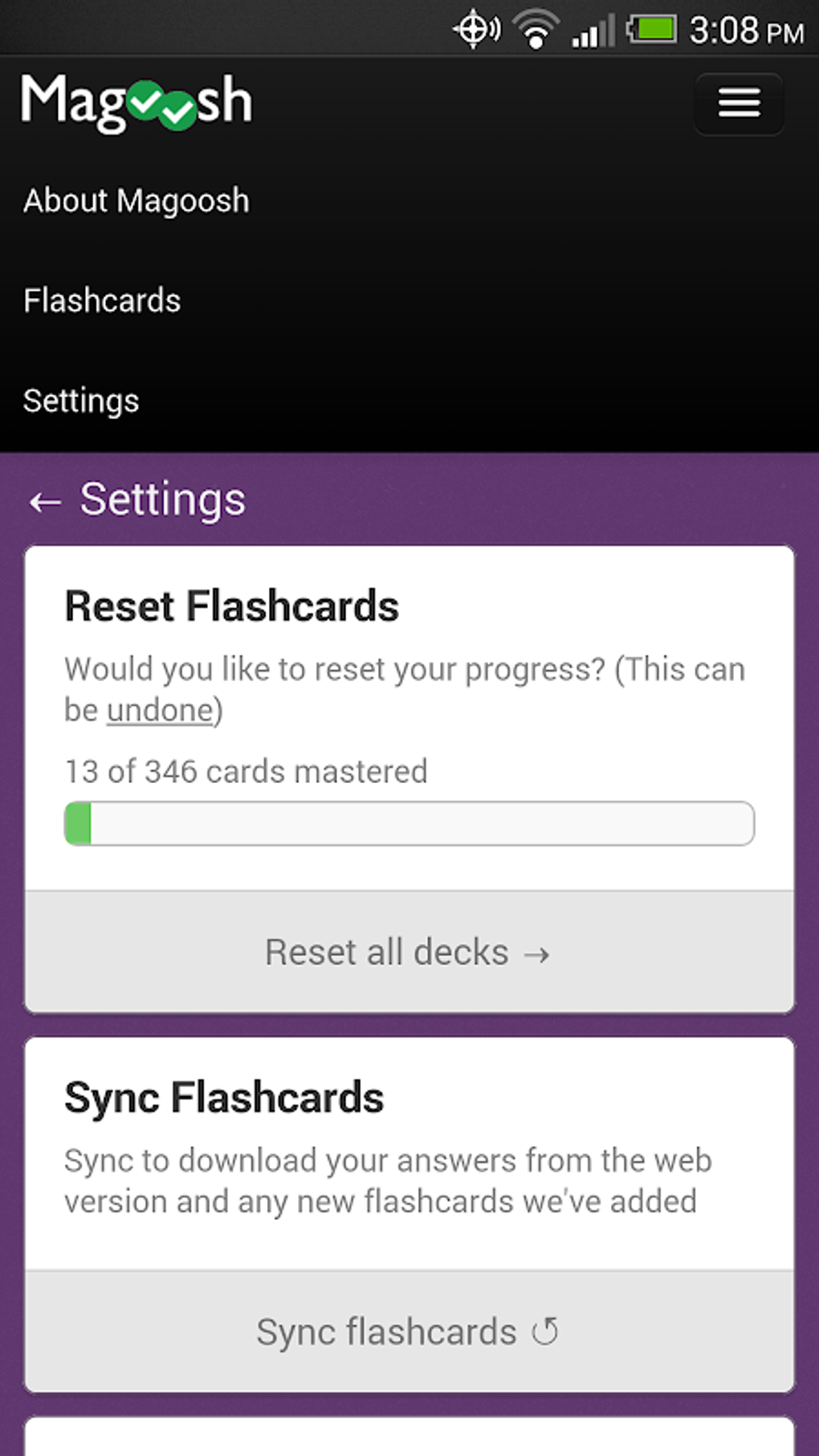The width and height of the screenshot is (819, 1456).
Task: Tap the arrow icon beside Reset all decks
Action: (x=536, y=954)
